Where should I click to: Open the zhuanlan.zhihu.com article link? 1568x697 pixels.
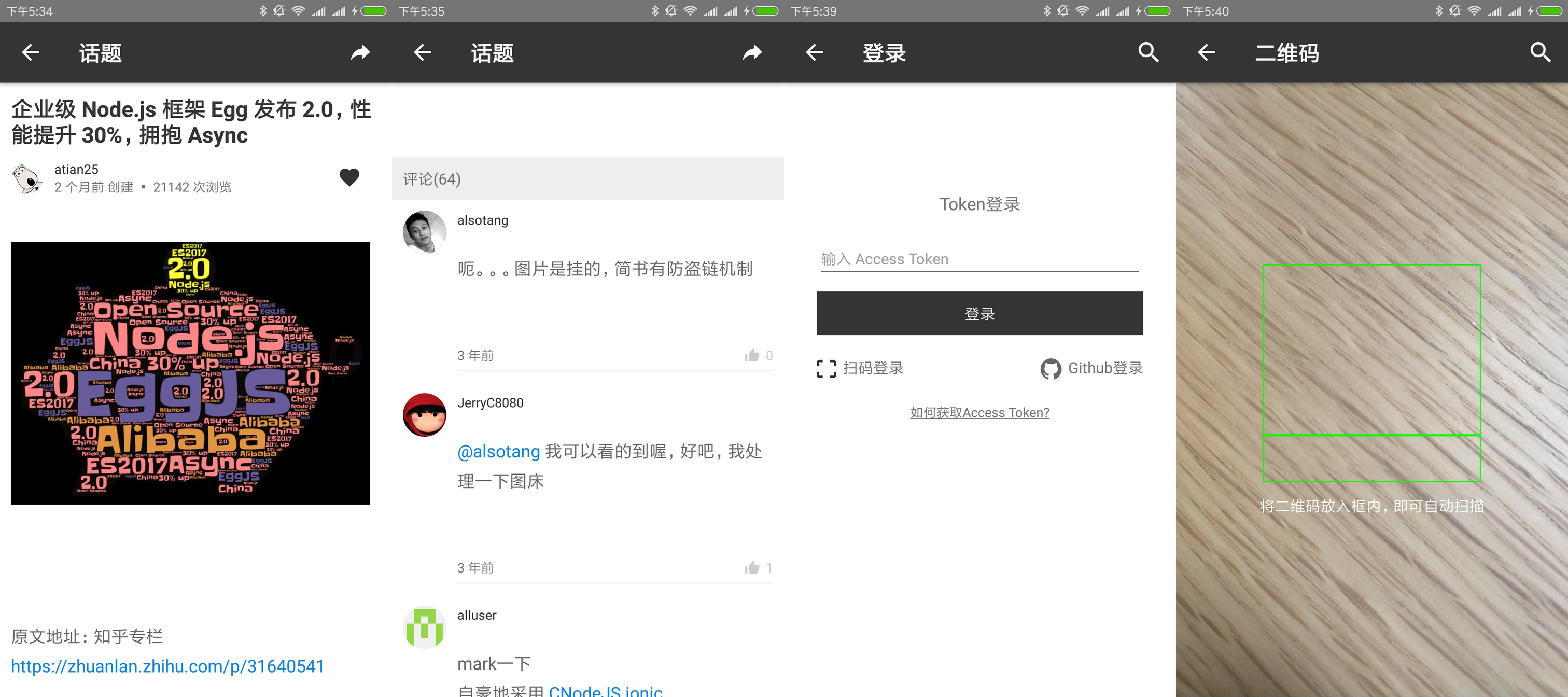167,666
